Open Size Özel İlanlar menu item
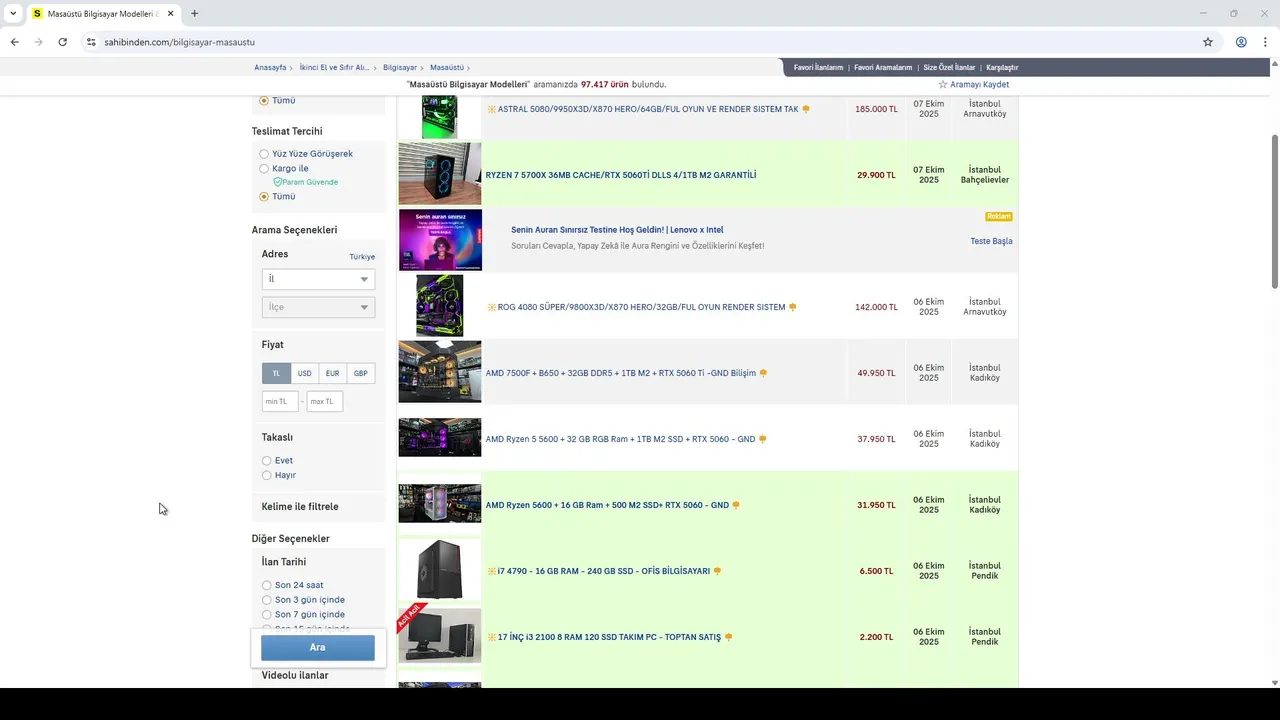 point(949,68)
